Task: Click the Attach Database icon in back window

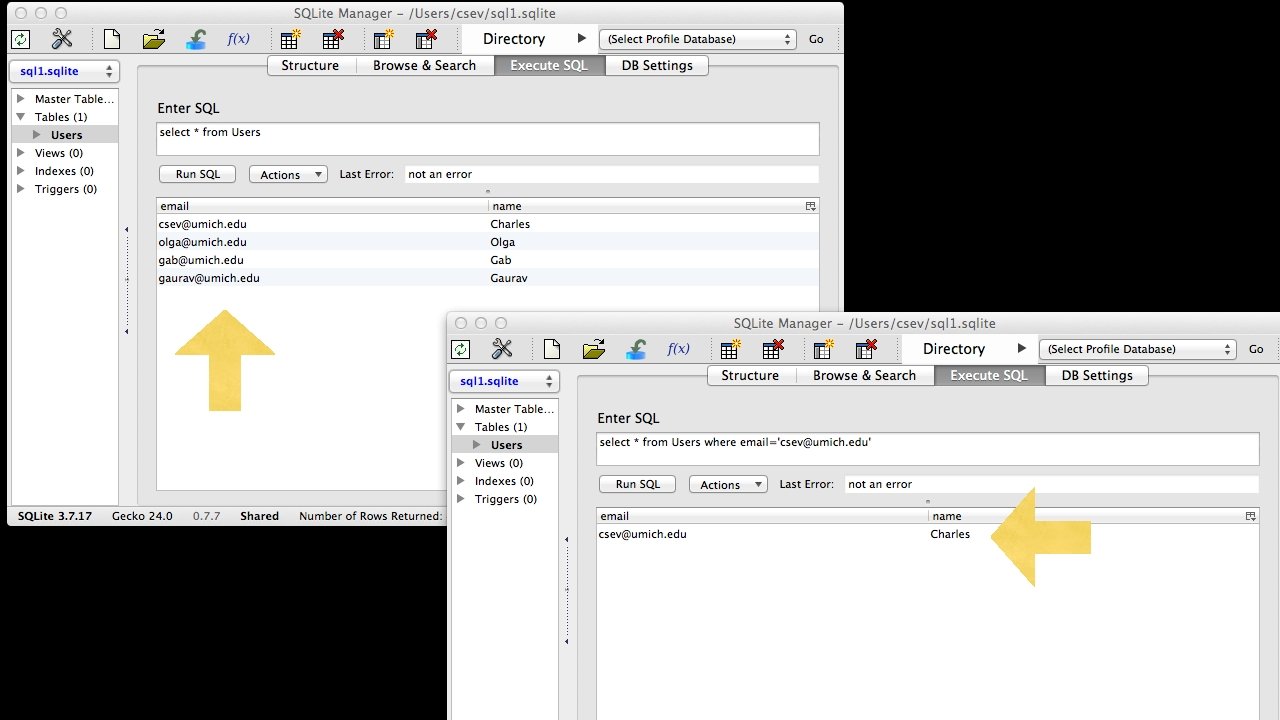Action: [196, 39]
